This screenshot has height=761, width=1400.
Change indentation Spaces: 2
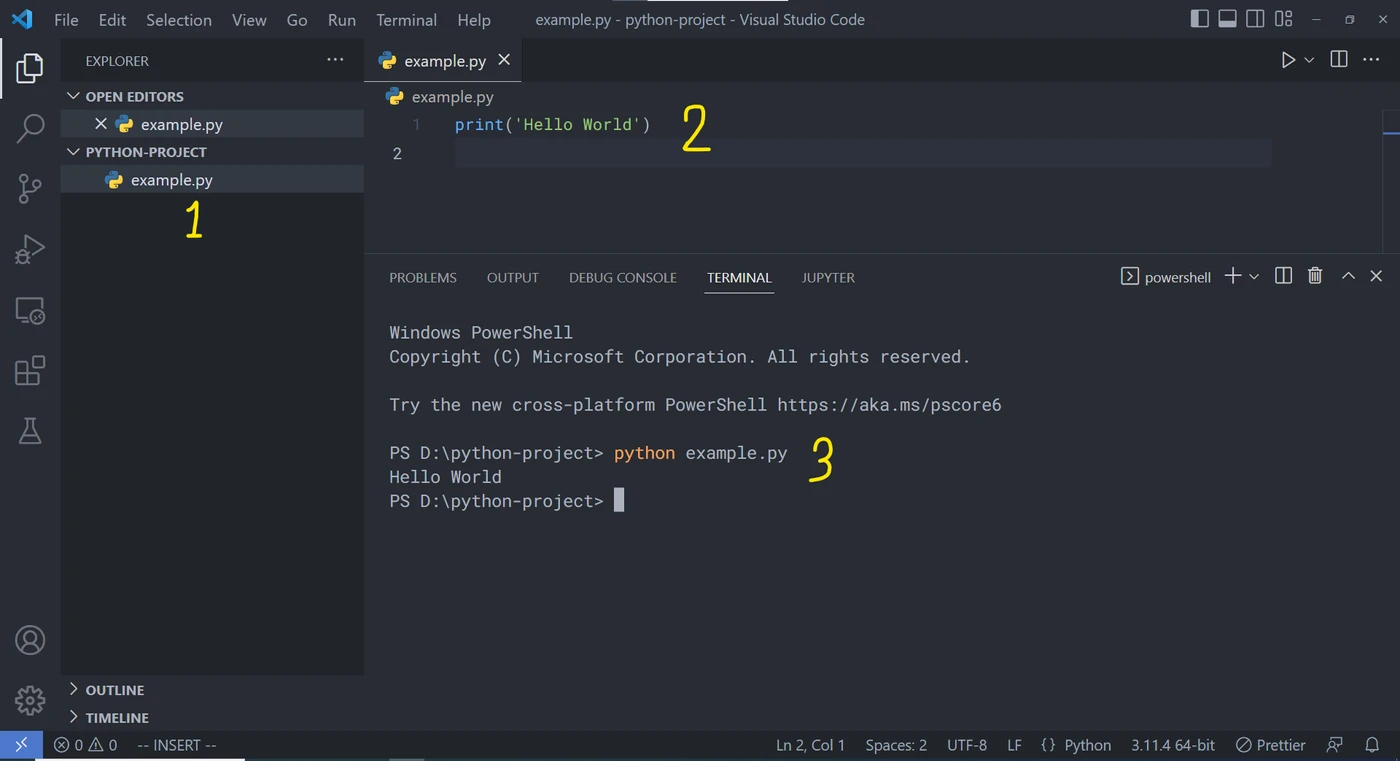[896, 745]
